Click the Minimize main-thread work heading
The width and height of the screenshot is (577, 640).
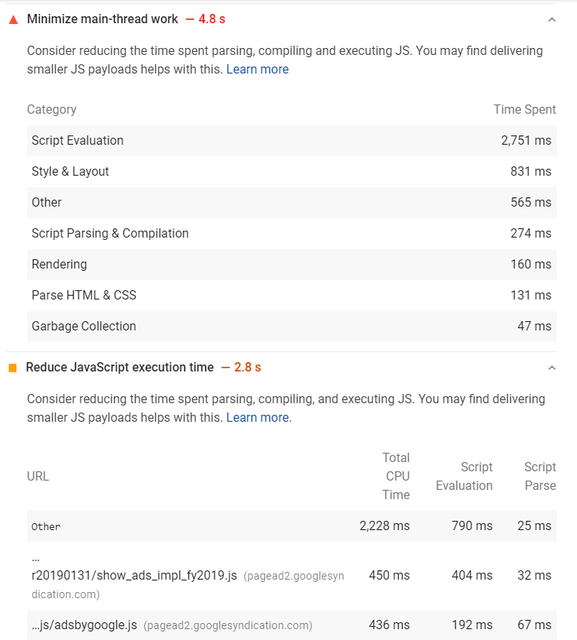[102, 19]
